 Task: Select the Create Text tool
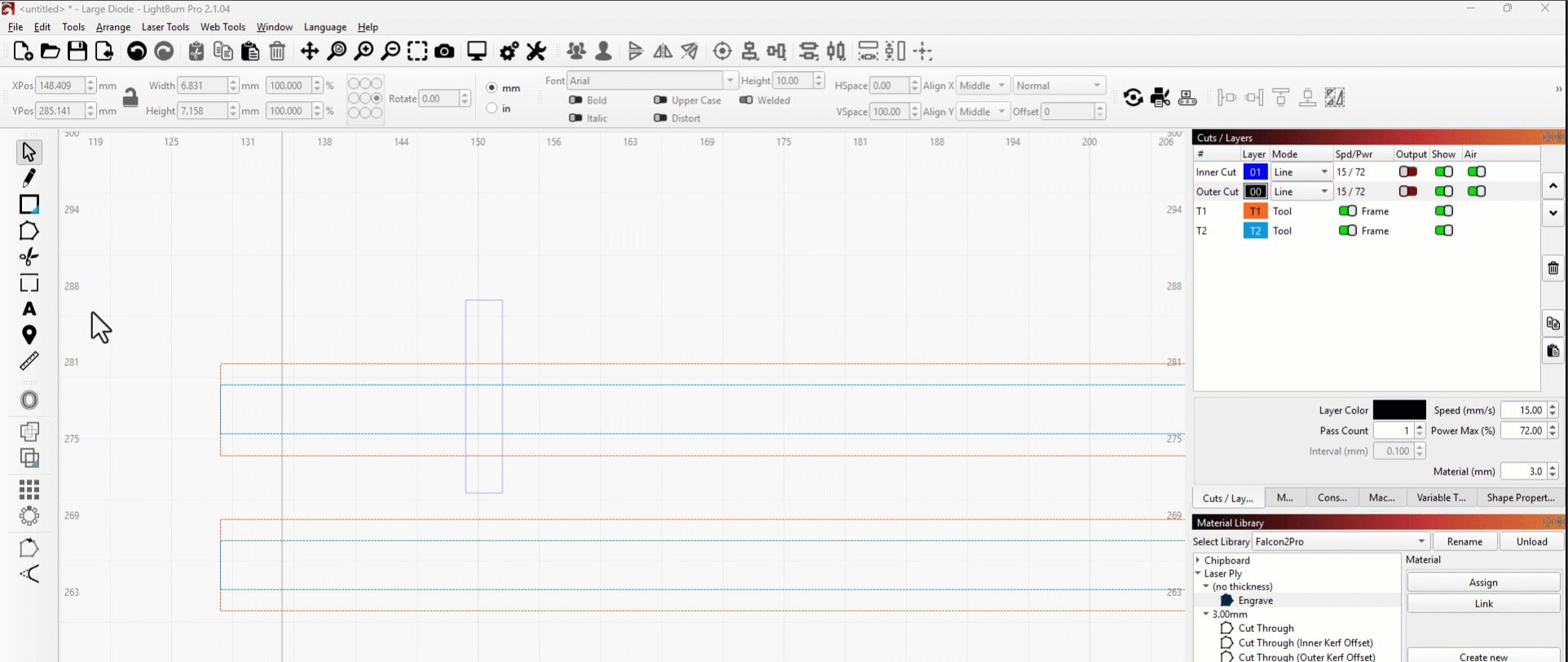pyautogui.click(x=29, y=309)
